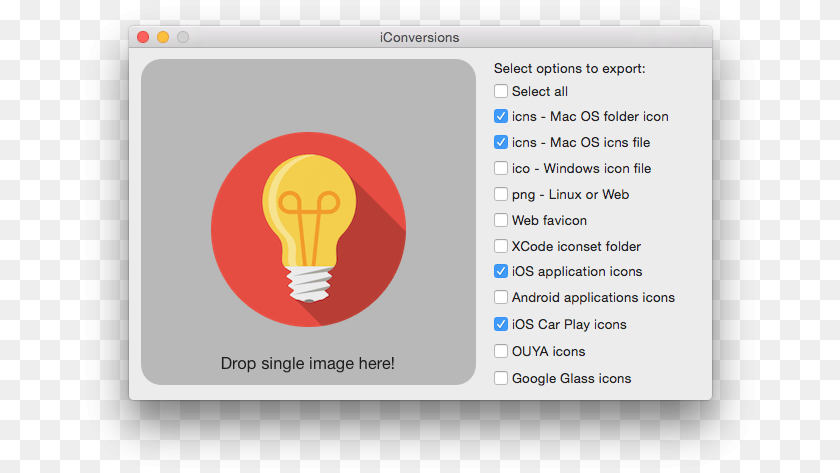Enable Google Glass icons export
This screenshot has width=840, height=473.
pos(500,378)
